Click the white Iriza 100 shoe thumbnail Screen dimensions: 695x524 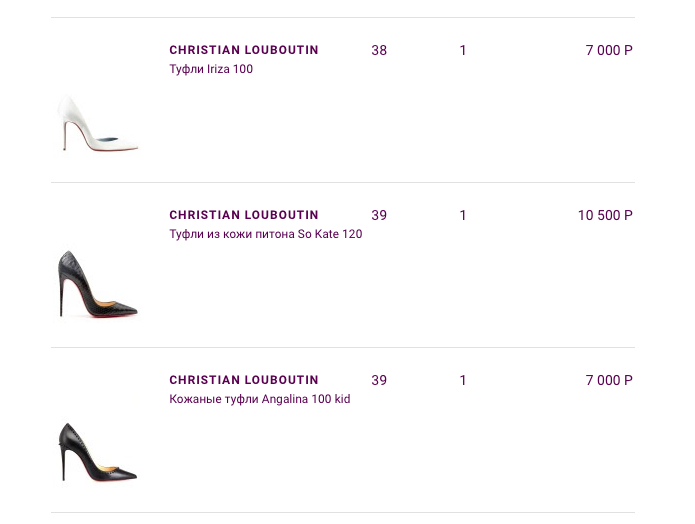pyautogui.click(x=97, y=125)
